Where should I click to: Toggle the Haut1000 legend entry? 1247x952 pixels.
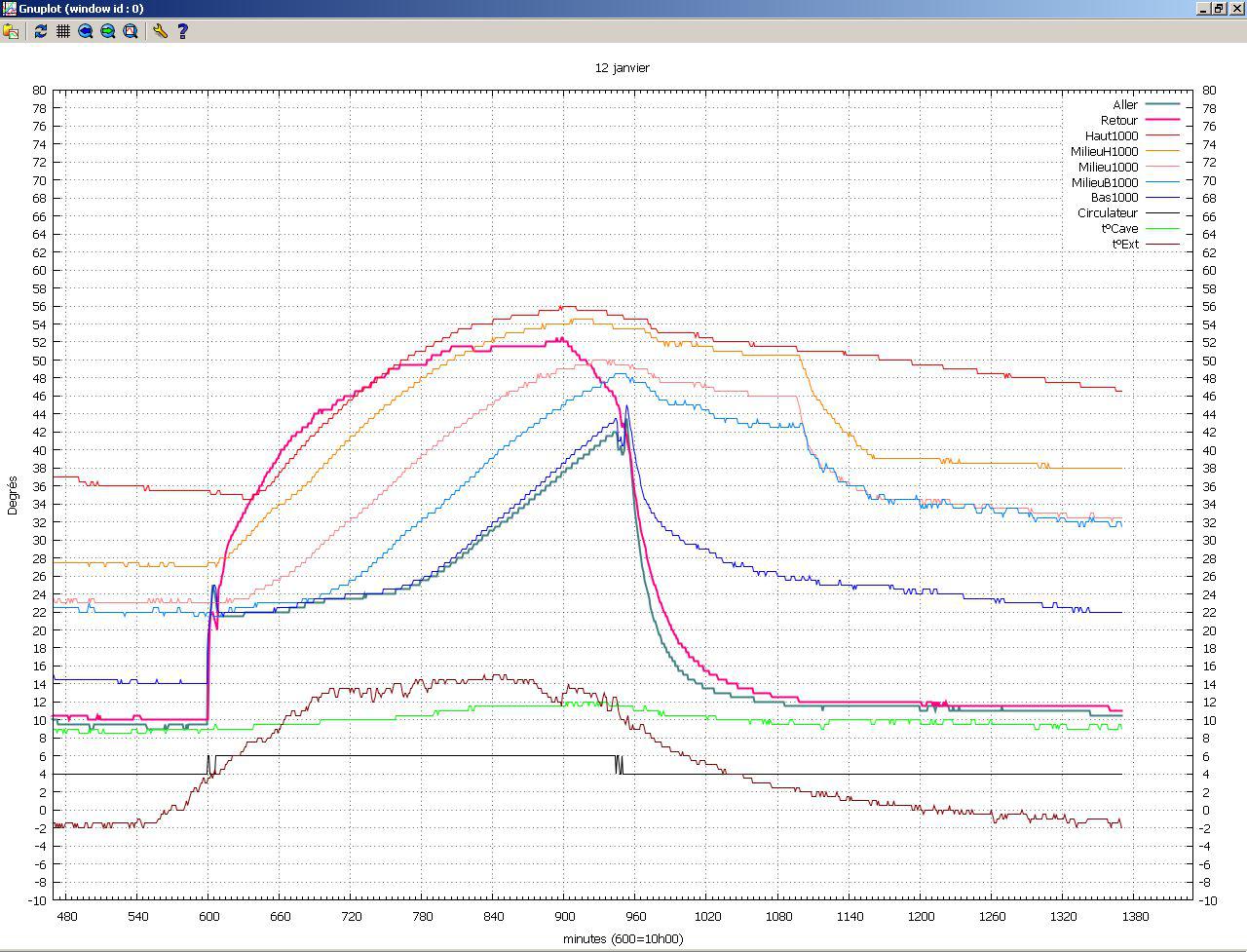point(1132,135)
